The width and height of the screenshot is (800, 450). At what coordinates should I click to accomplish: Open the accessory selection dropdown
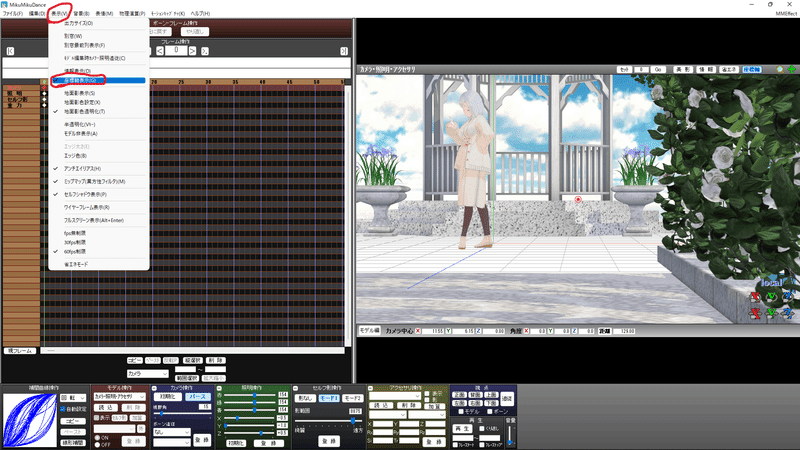click(x=394, y=396)
